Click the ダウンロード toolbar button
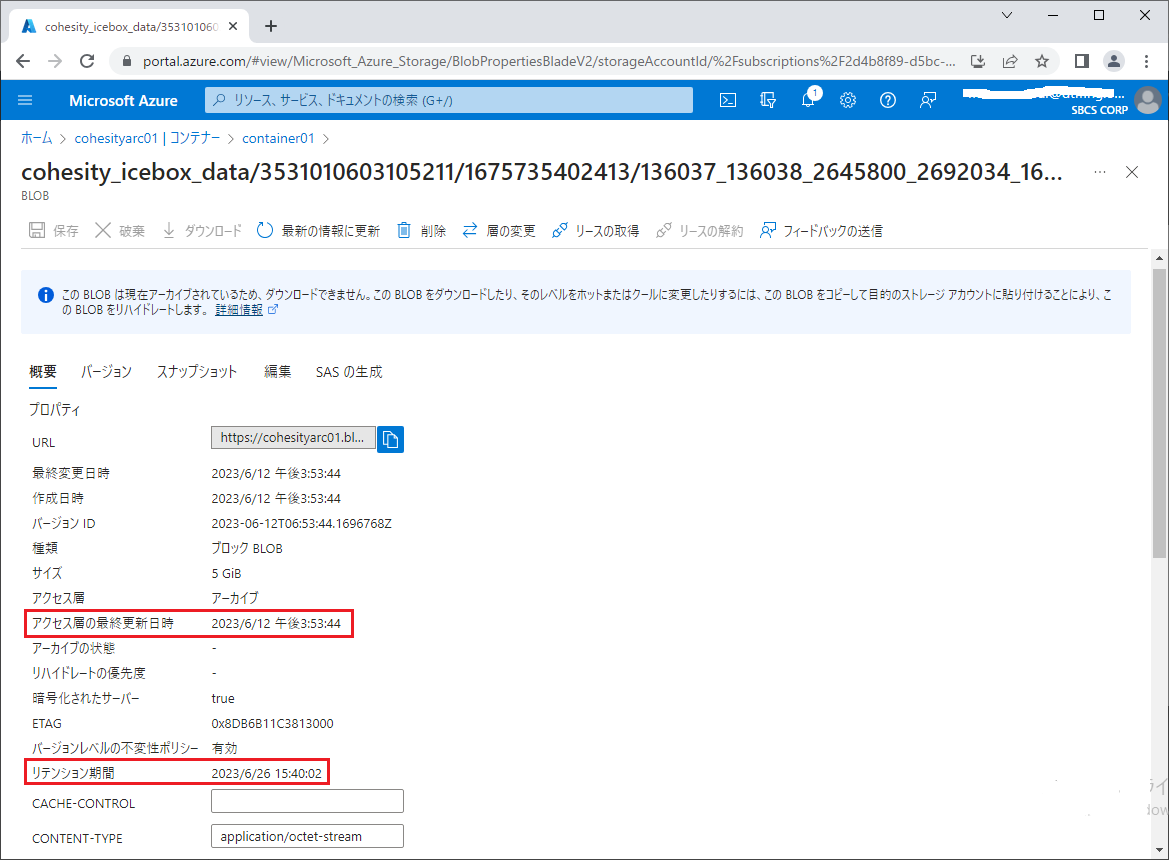 pyautogui.click(x=202, y=230)
